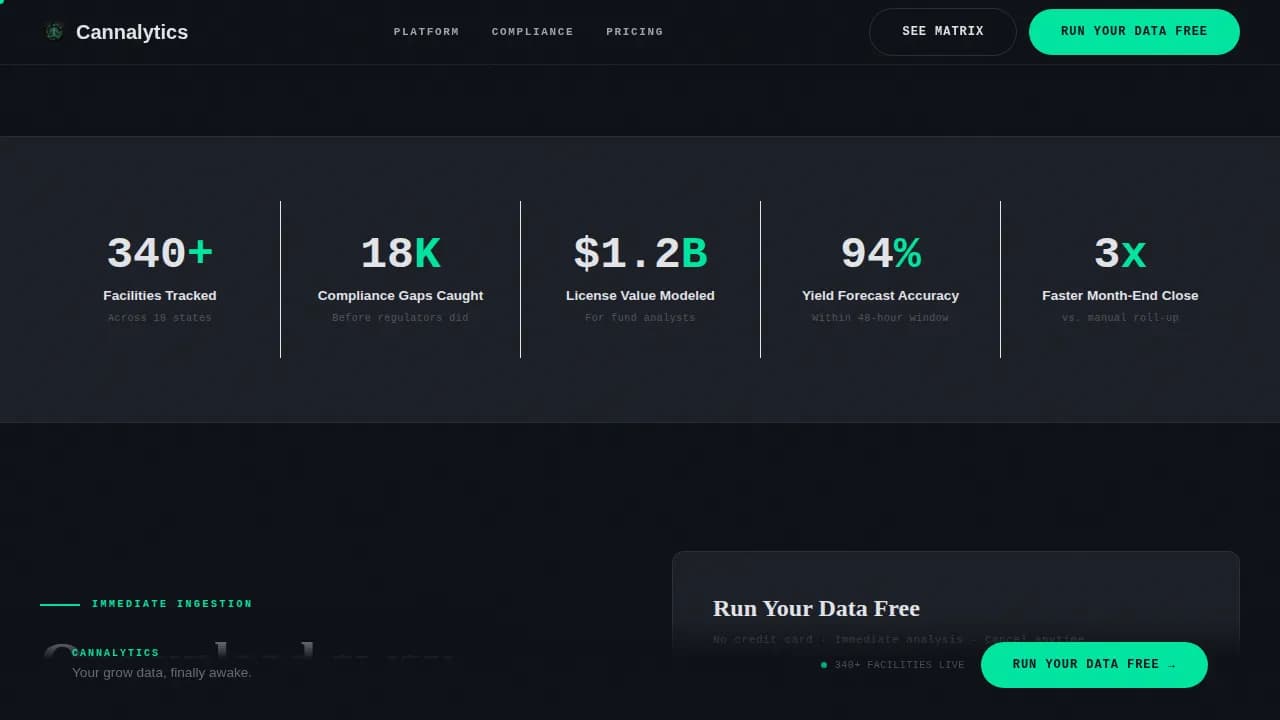Screen dimensions: 1280x720
Task: Select the Run Your Data Free card heading
Action: click(816, 609)
